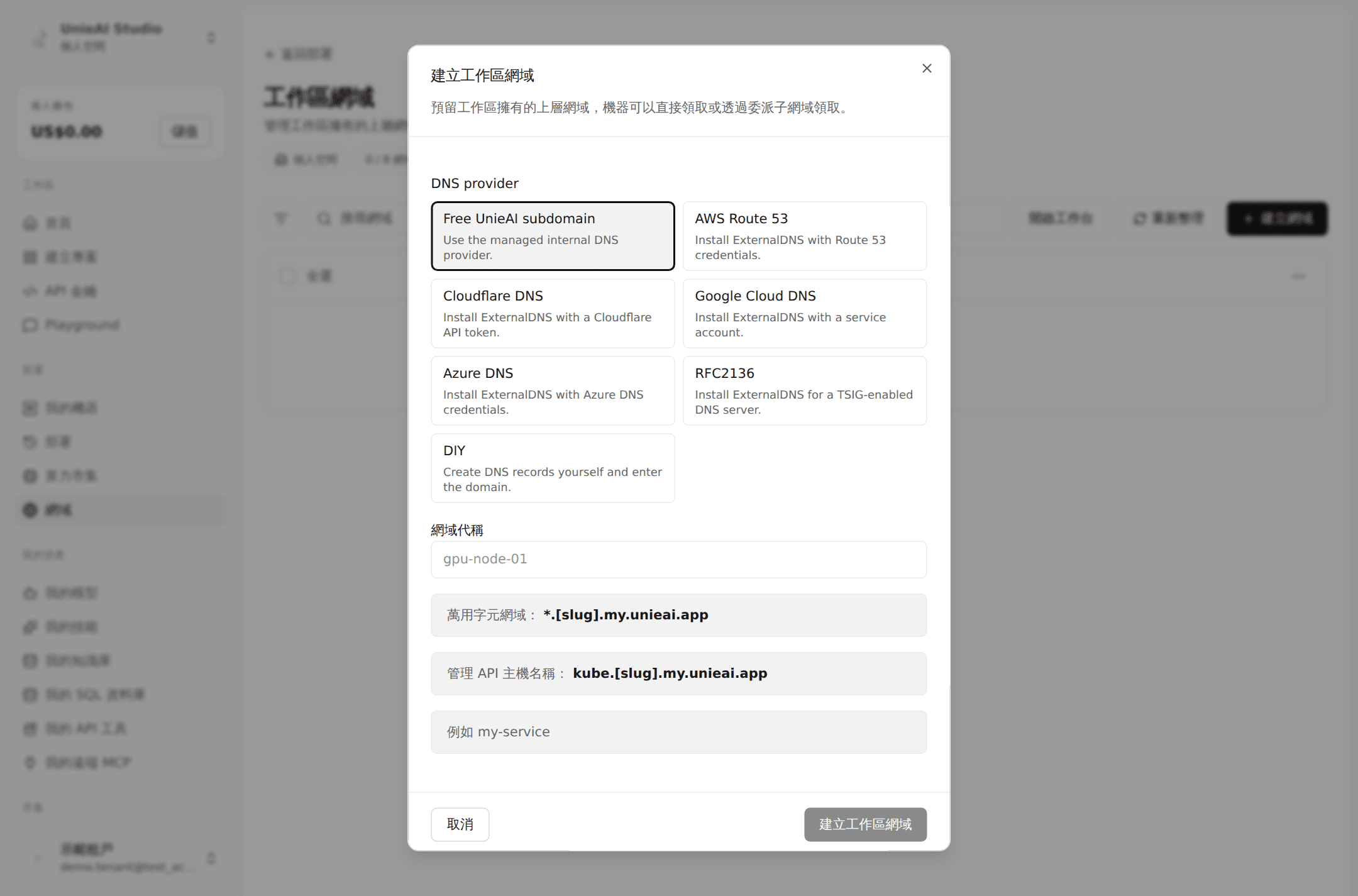Click the 例如 my-service input field

point(678,732)
